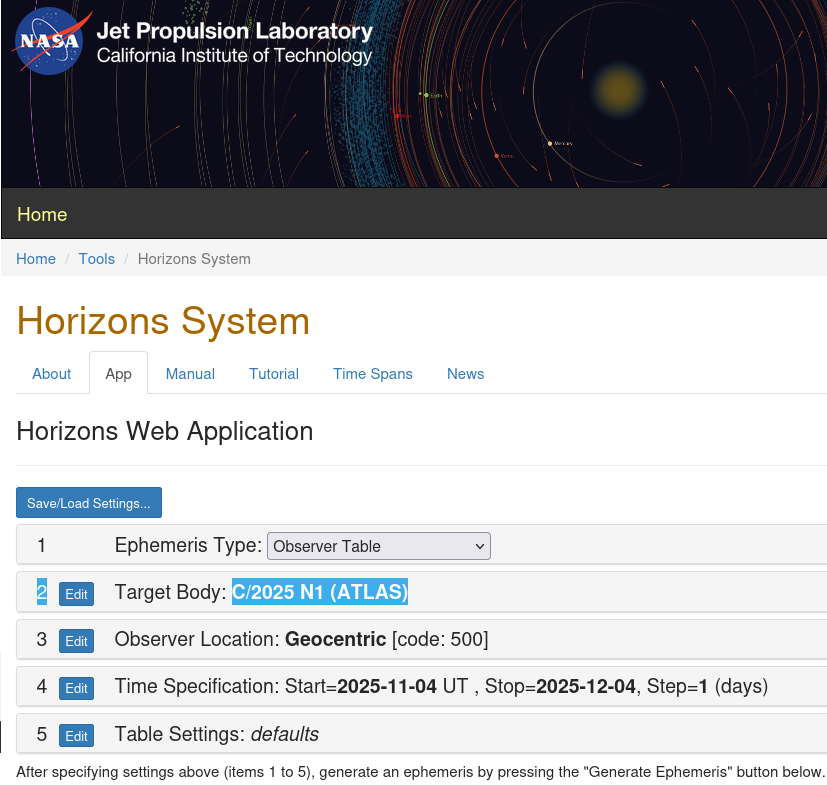Edit the Time Specification setting

pyautogui.click(x=76, y=688)
